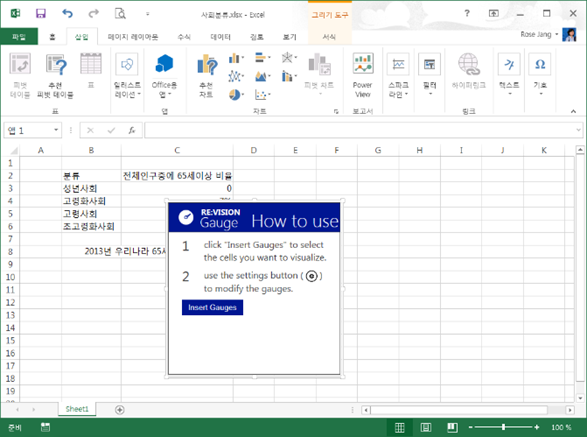
Task: Insert a bar chart
Action: coord(262,58)
